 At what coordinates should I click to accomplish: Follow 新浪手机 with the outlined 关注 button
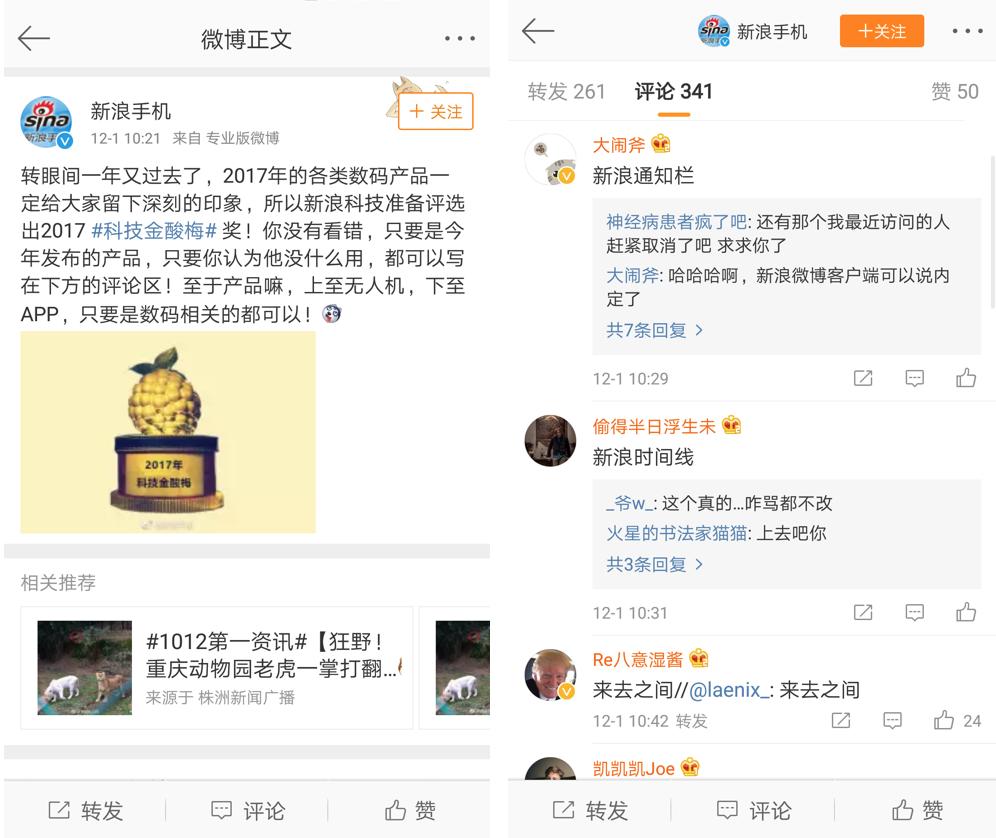pos(436,111)
